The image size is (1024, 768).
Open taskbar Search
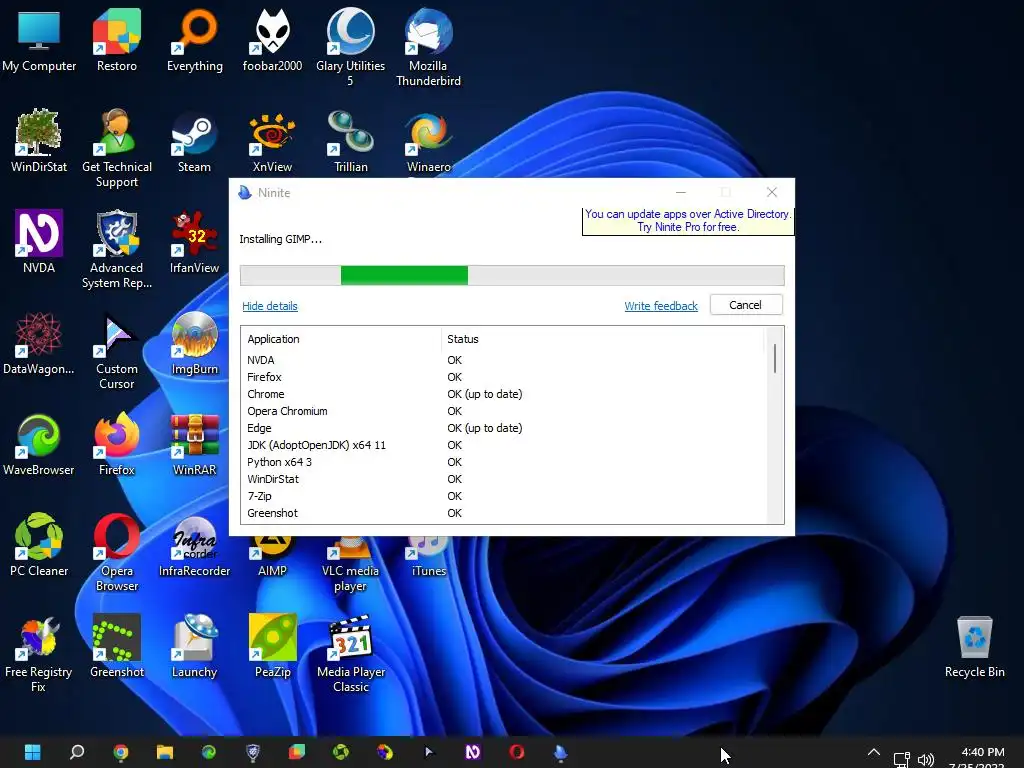point(76,752)
